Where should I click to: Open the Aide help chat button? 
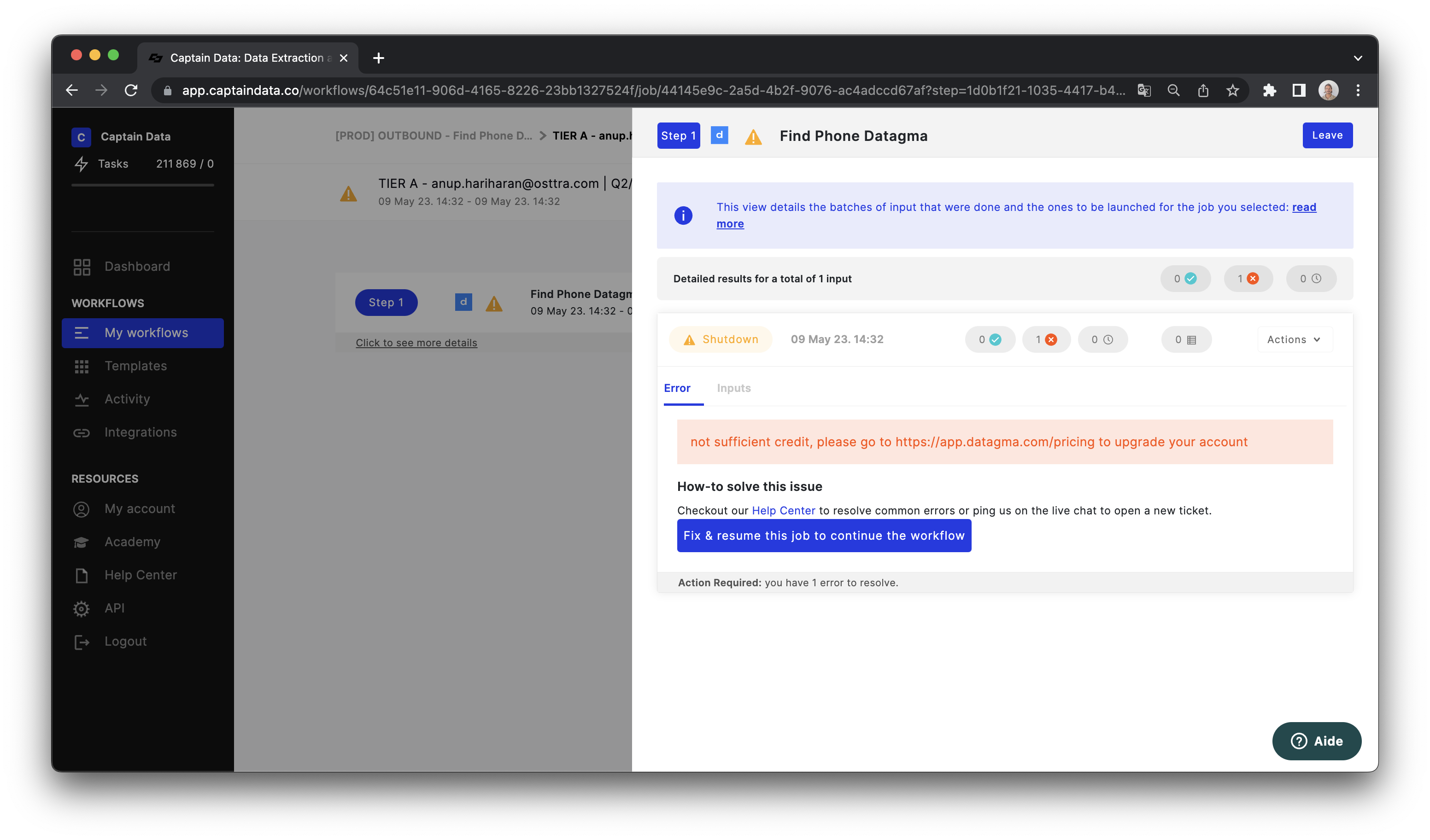pyautogui.click(x=1316, y=741)
